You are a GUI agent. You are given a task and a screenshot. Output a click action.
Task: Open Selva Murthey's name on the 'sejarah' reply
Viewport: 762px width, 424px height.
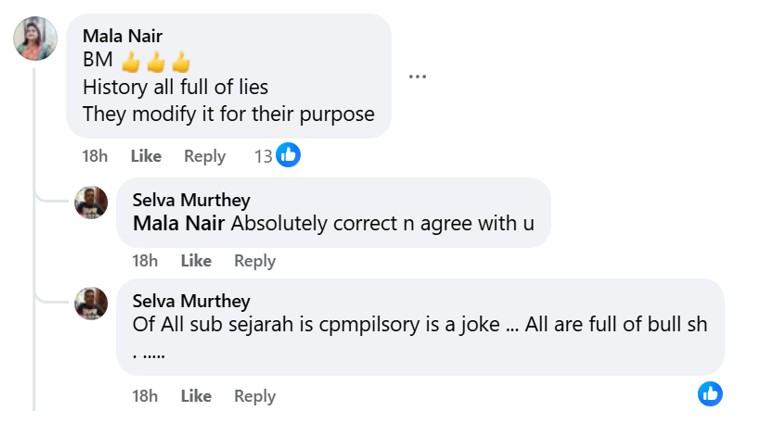[x=191, y=300]
